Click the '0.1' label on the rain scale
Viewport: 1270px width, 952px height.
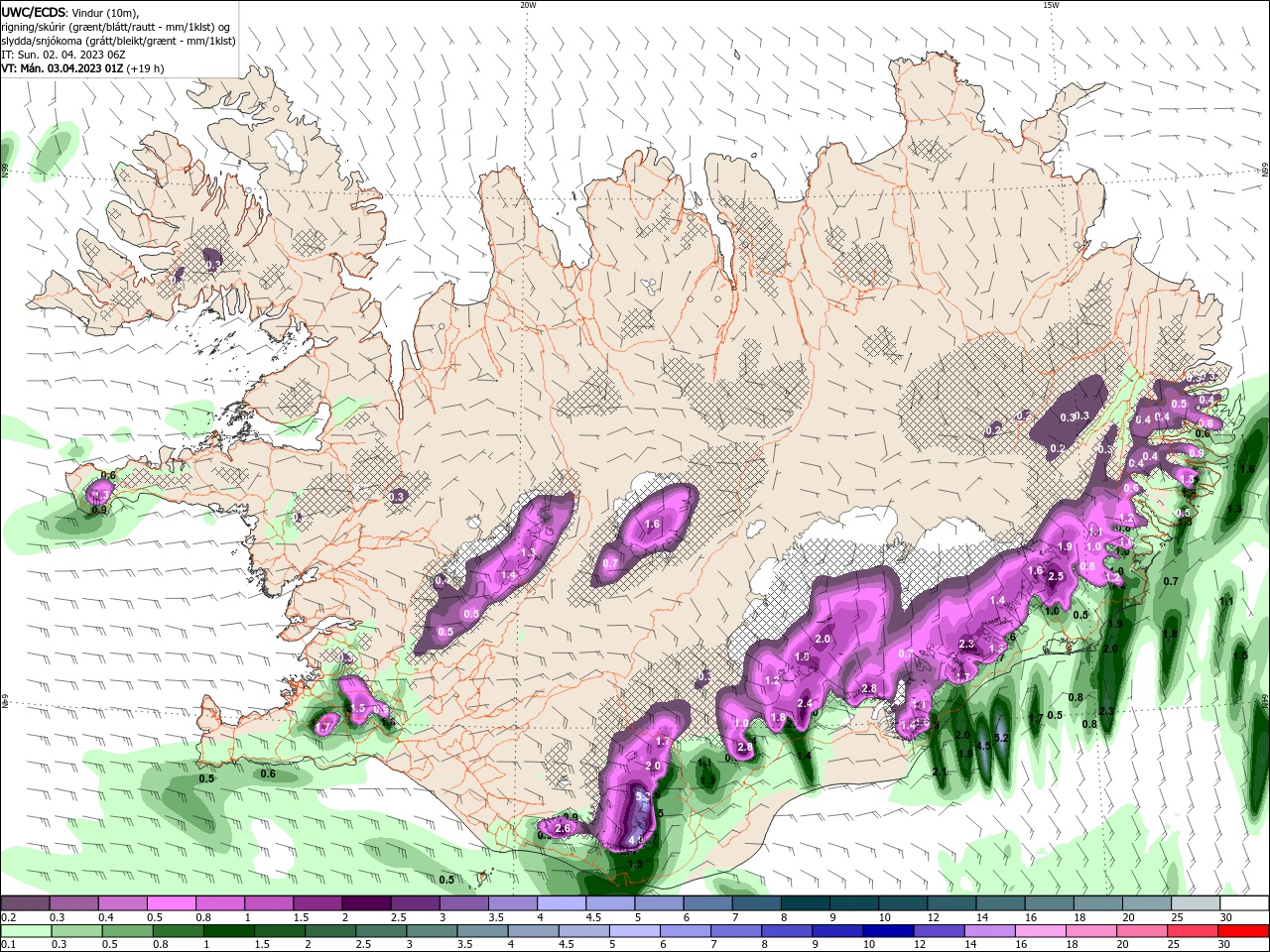tap(8, 944)
